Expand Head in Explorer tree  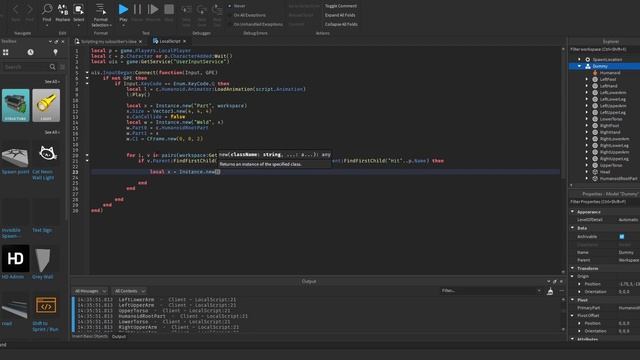point(587,172)
